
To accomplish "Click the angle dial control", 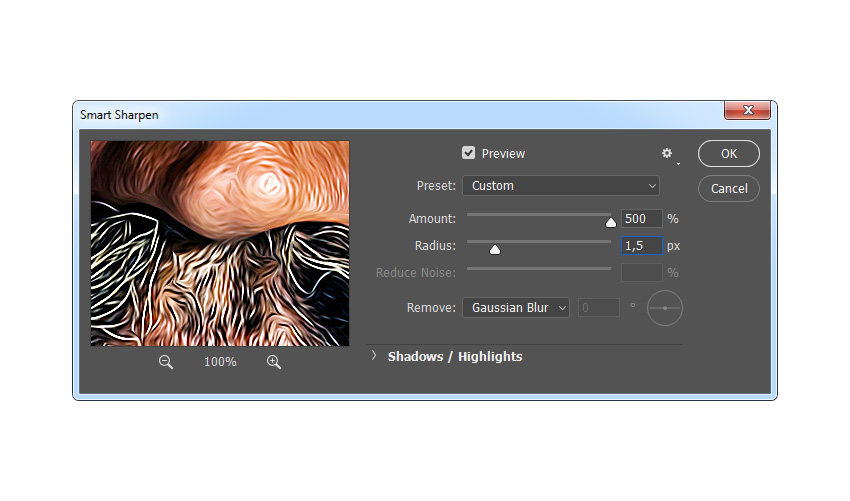I will click(x=665, y=308).
